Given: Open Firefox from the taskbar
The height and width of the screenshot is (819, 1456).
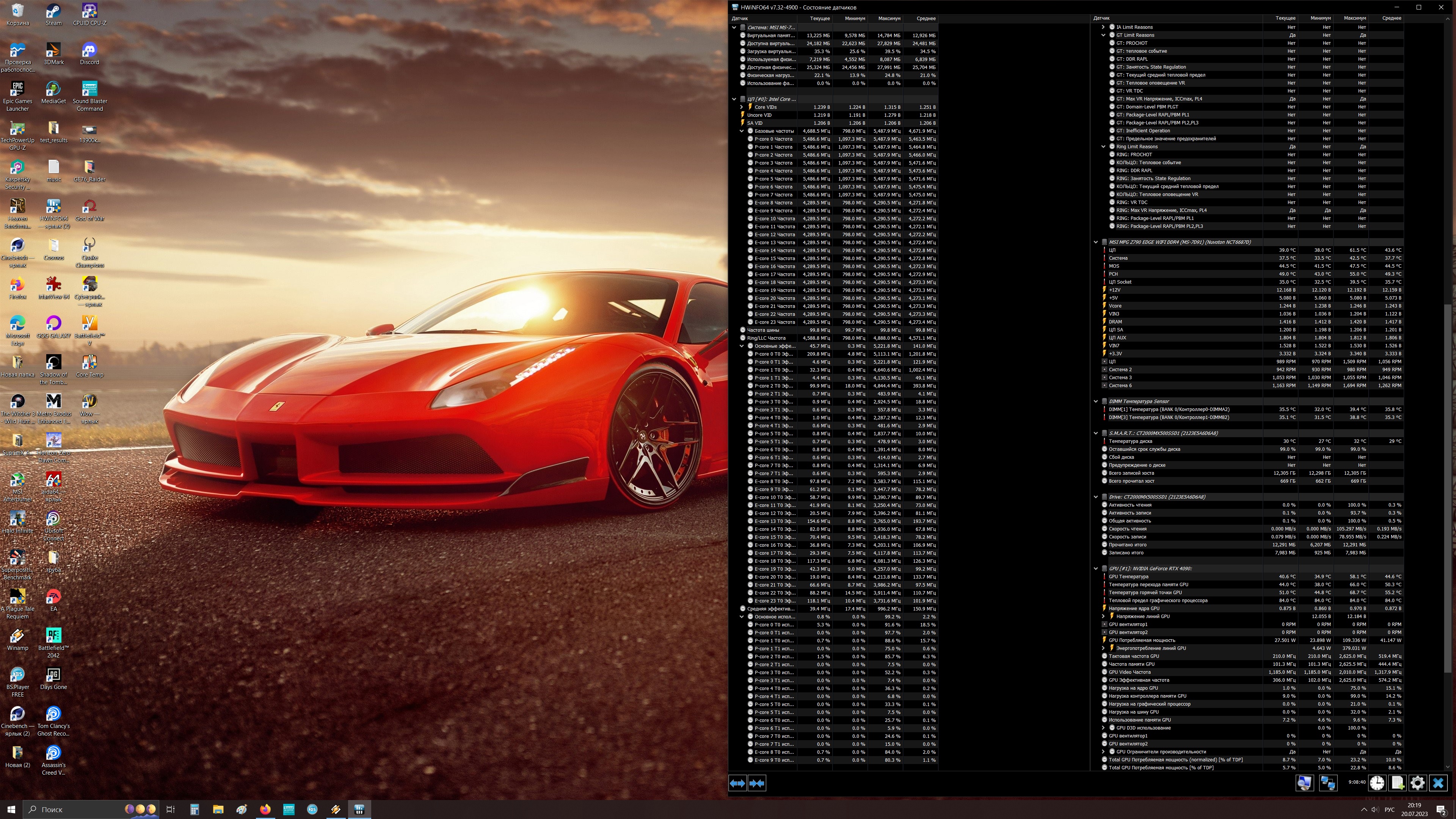Looking at the screenshot, I should point(265,810).
